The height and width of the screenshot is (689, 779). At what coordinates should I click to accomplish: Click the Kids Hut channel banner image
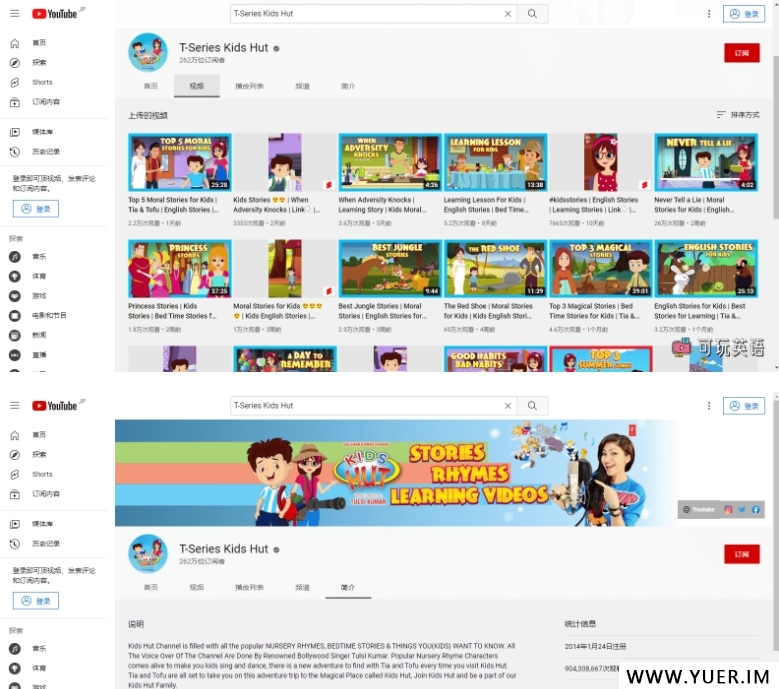[x=442, y=473]
